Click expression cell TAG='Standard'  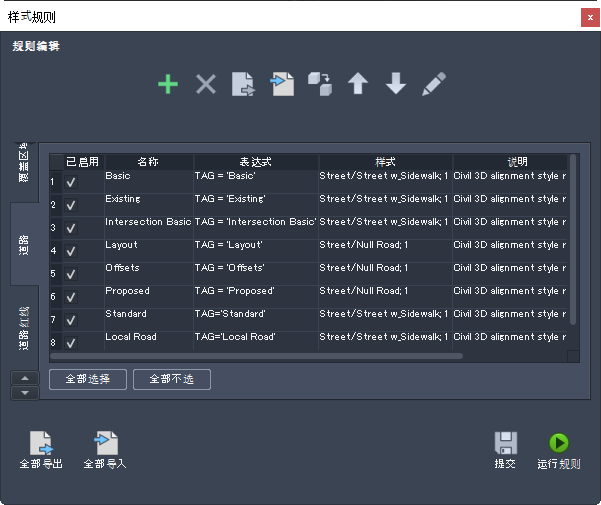pos(256,320)
